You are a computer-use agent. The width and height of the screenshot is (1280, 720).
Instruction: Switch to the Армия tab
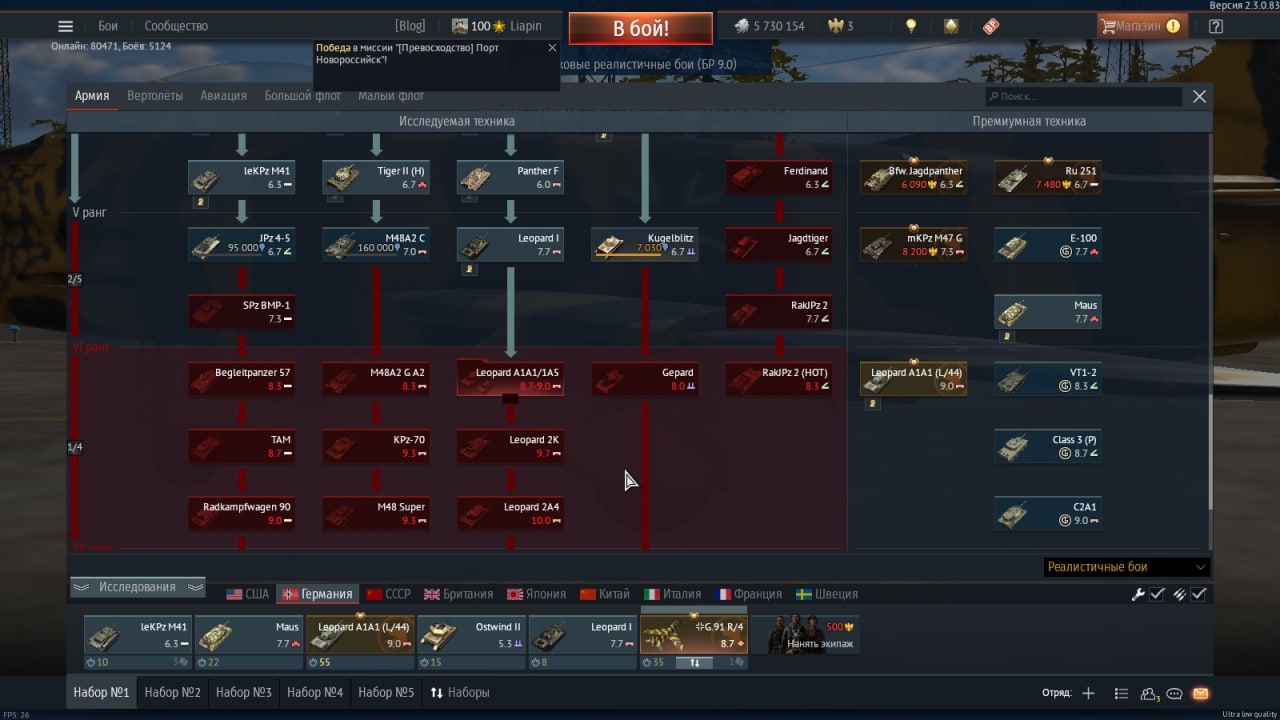[x=92, y=96]
